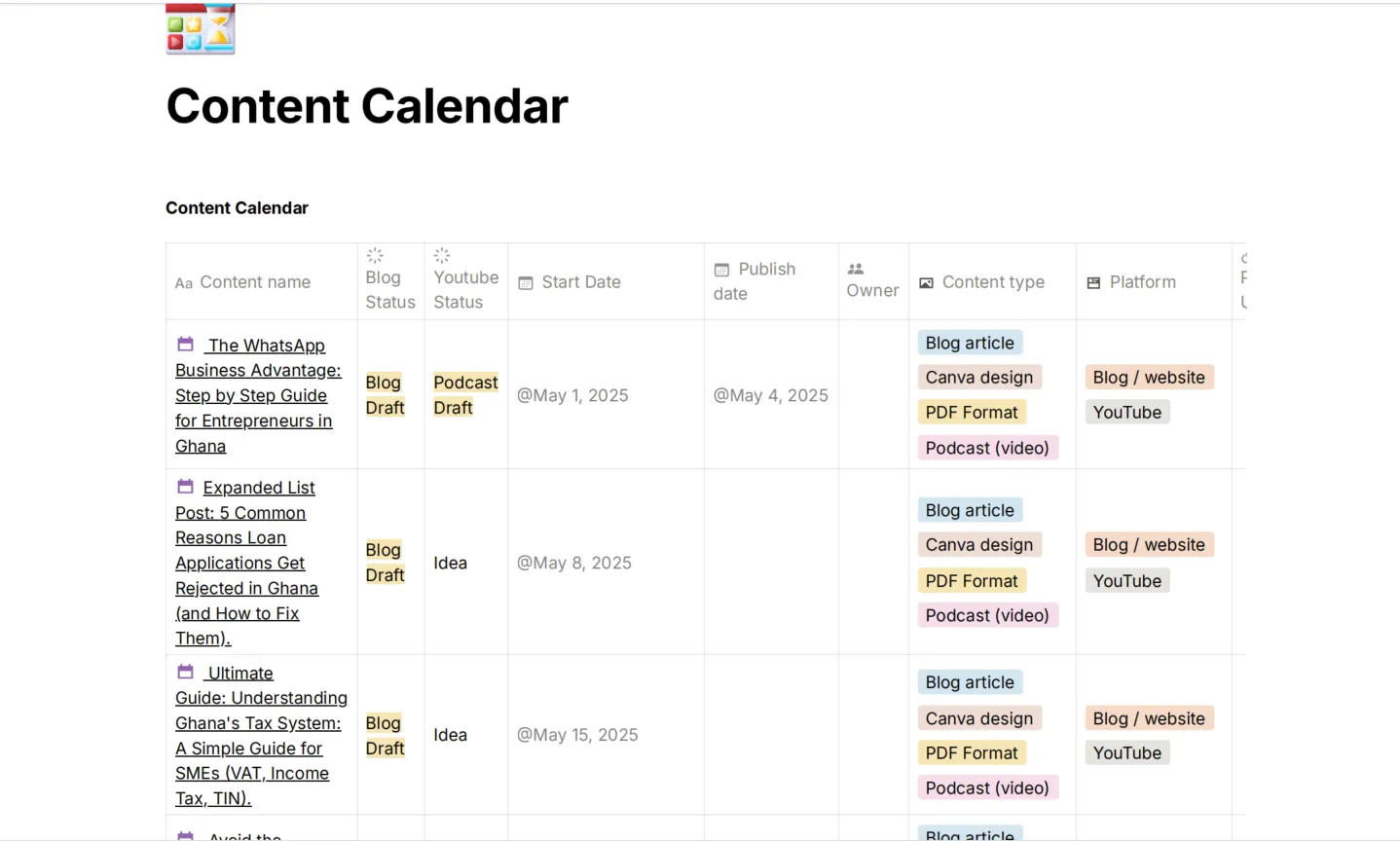This screenshot has height=841, width=1400.
Task: Open Ultimate Guide Ghana's Tax System link
Action: tap(261, 735)
